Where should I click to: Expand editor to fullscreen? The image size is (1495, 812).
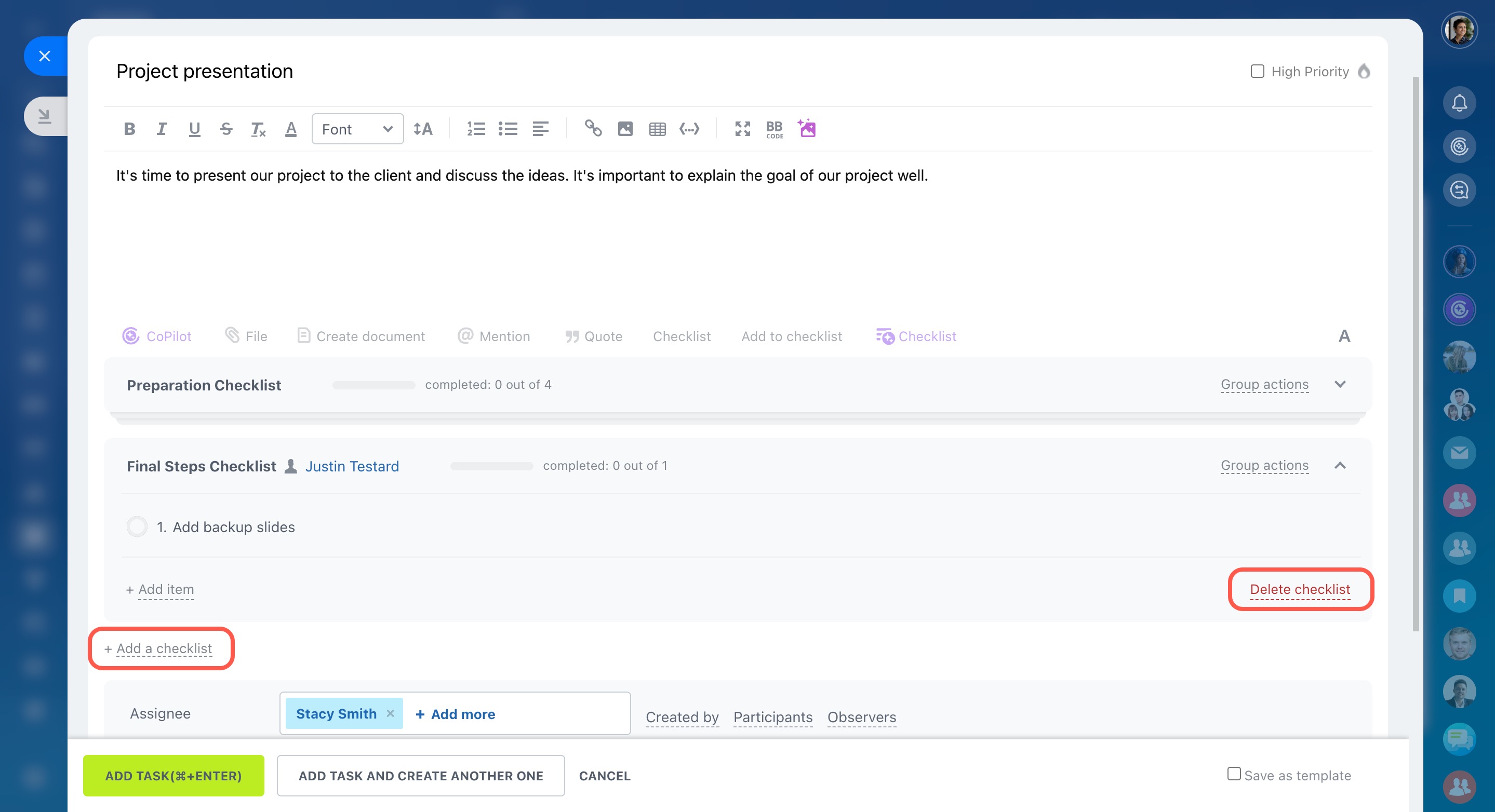click(742, 129)
